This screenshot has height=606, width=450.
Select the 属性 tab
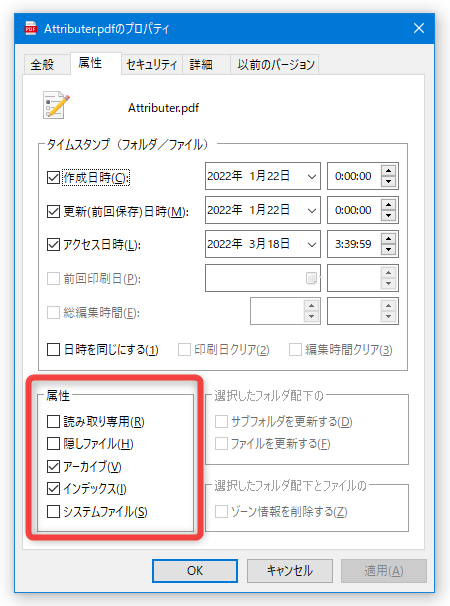pyautogui.click(x=95, y=63)
